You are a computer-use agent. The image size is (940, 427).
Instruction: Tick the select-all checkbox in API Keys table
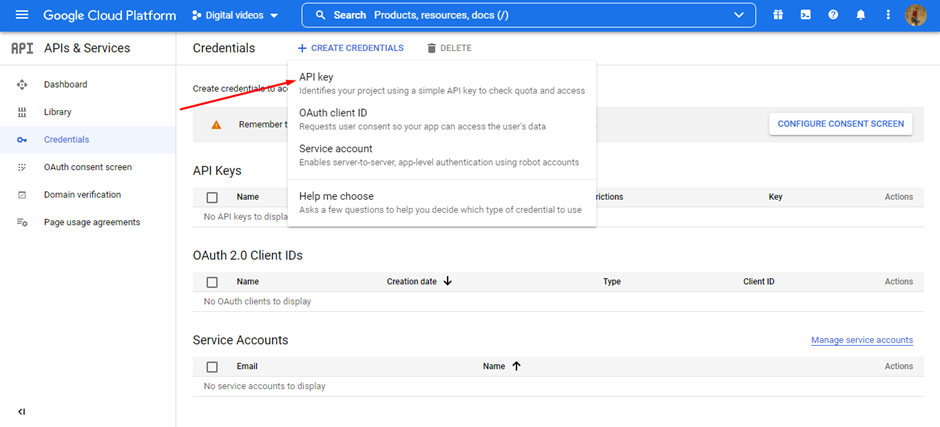tap(212, 197)
